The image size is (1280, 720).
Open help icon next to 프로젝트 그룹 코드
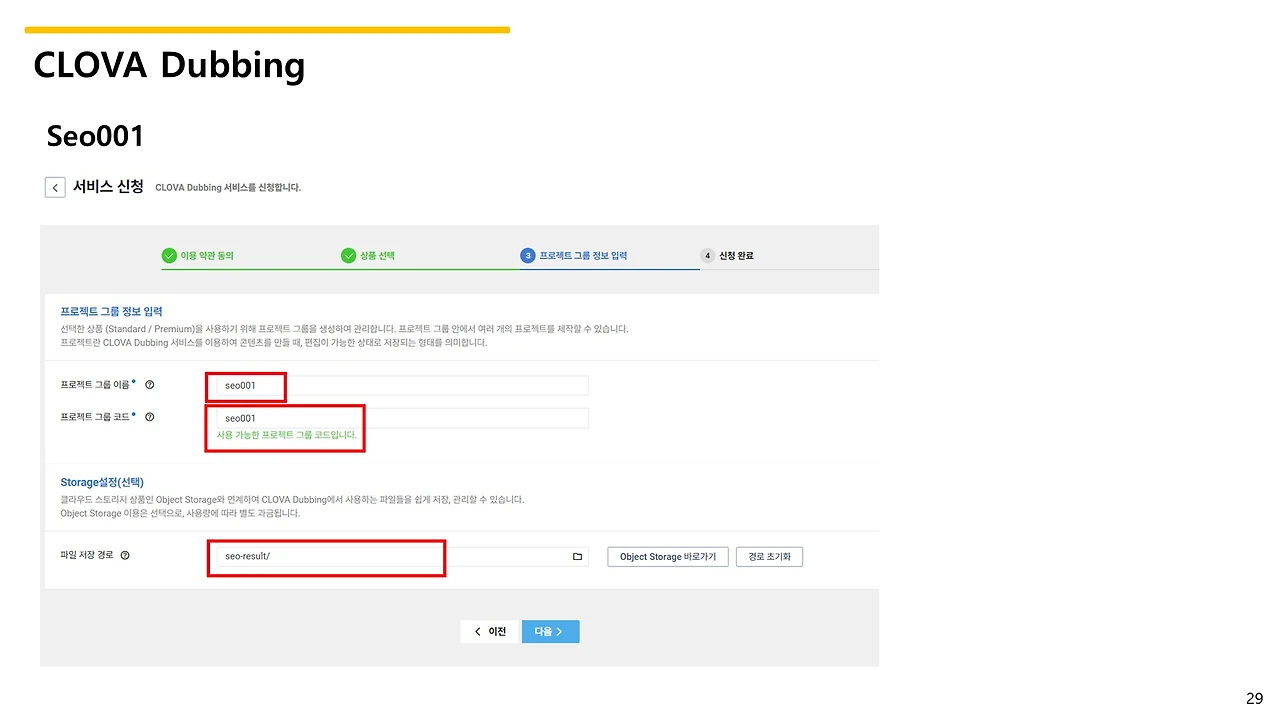(150, 417)
